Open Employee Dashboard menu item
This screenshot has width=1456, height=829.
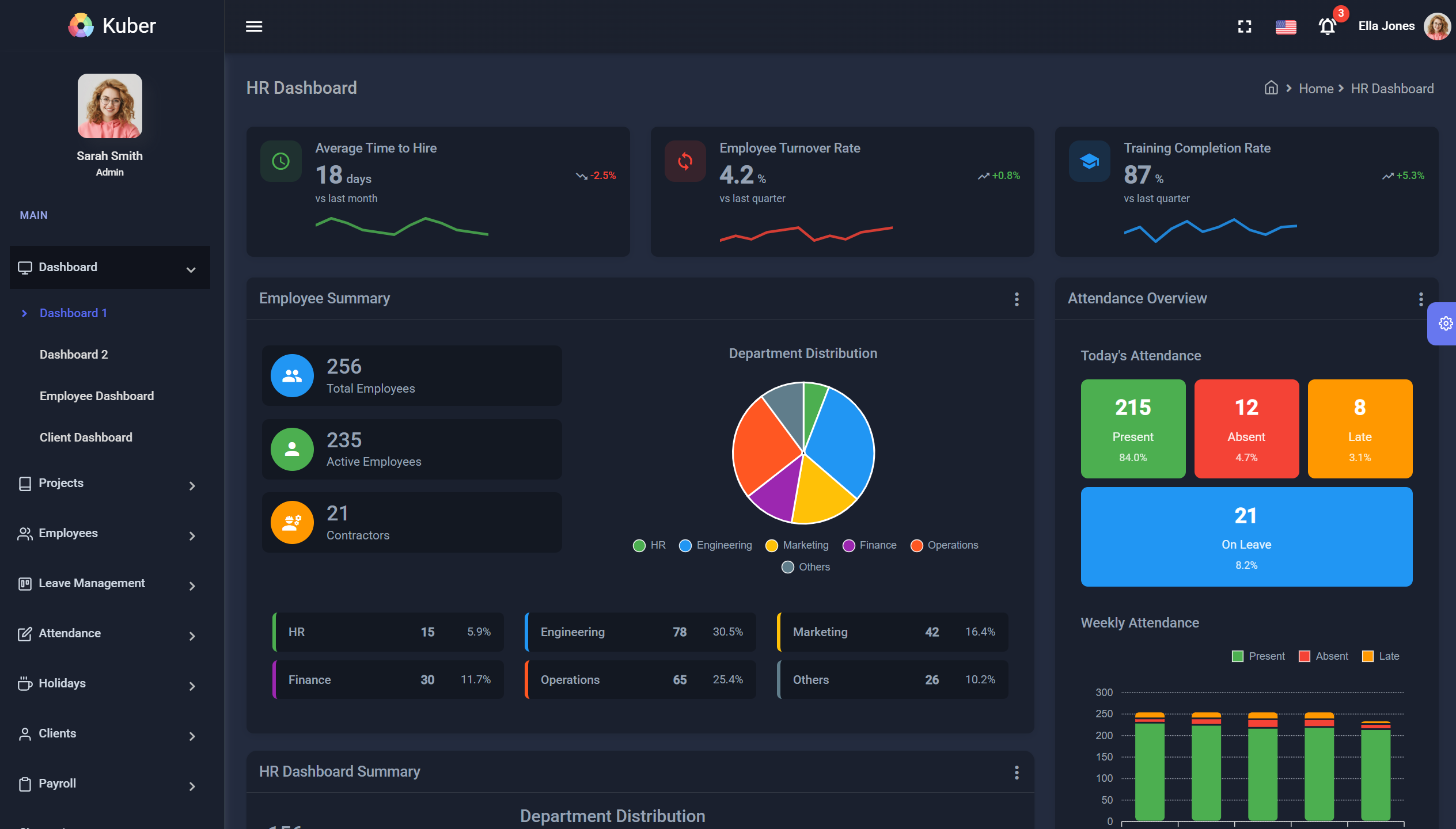[x=97, y=396]
